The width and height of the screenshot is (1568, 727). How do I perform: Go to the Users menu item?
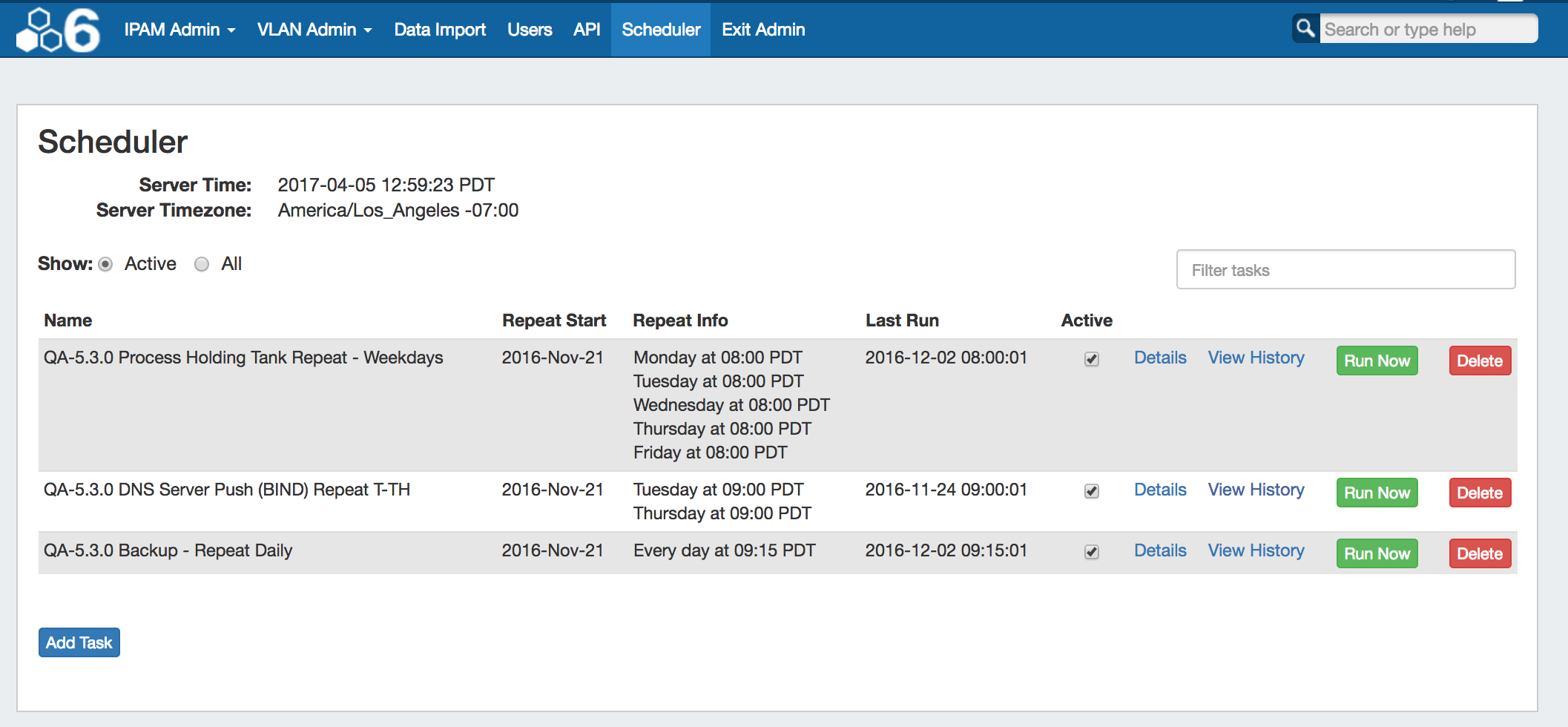pos(530,30)
